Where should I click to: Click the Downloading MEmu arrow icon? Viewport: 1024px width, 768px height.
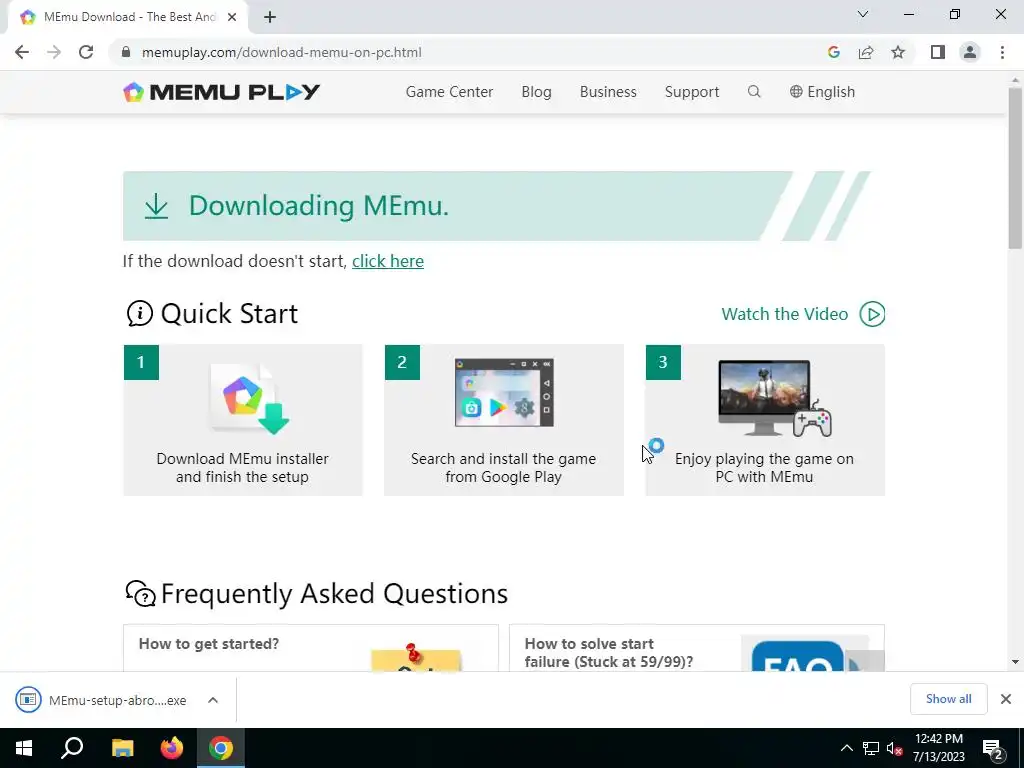156,206
